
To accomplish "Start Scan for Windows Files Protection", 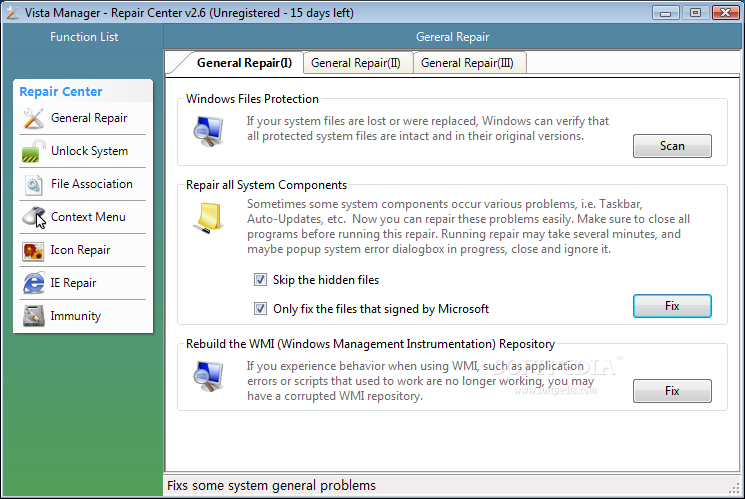I will (x=672, y=146).
